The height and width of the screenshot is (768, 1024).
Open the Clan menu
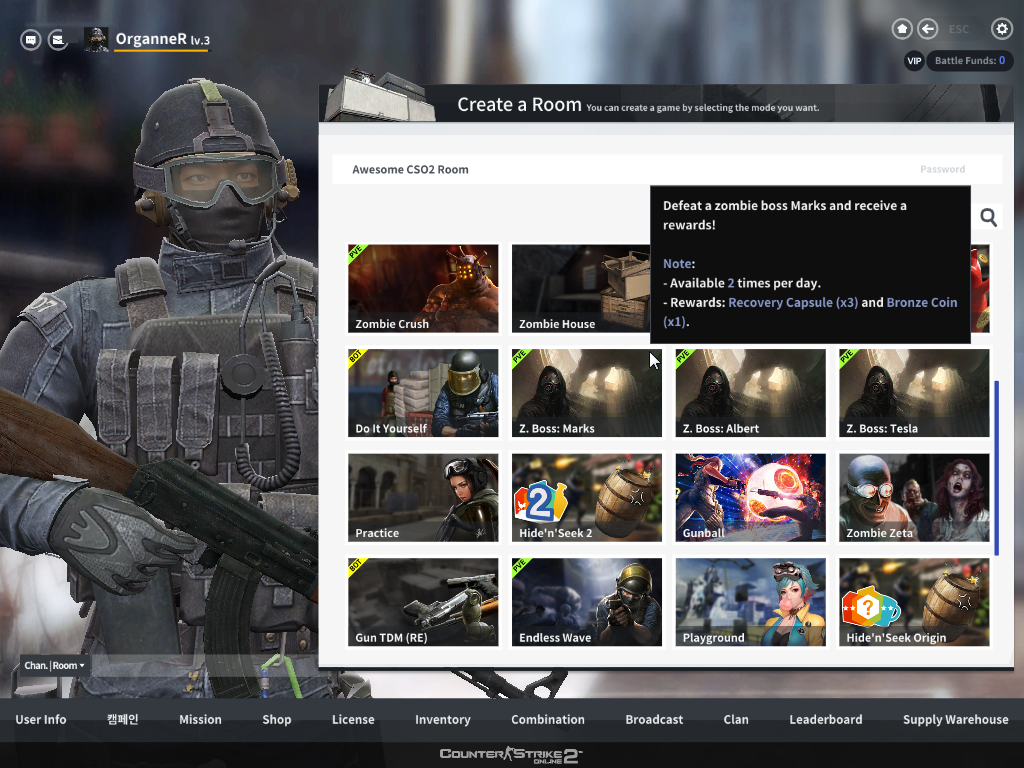(736, 720)
